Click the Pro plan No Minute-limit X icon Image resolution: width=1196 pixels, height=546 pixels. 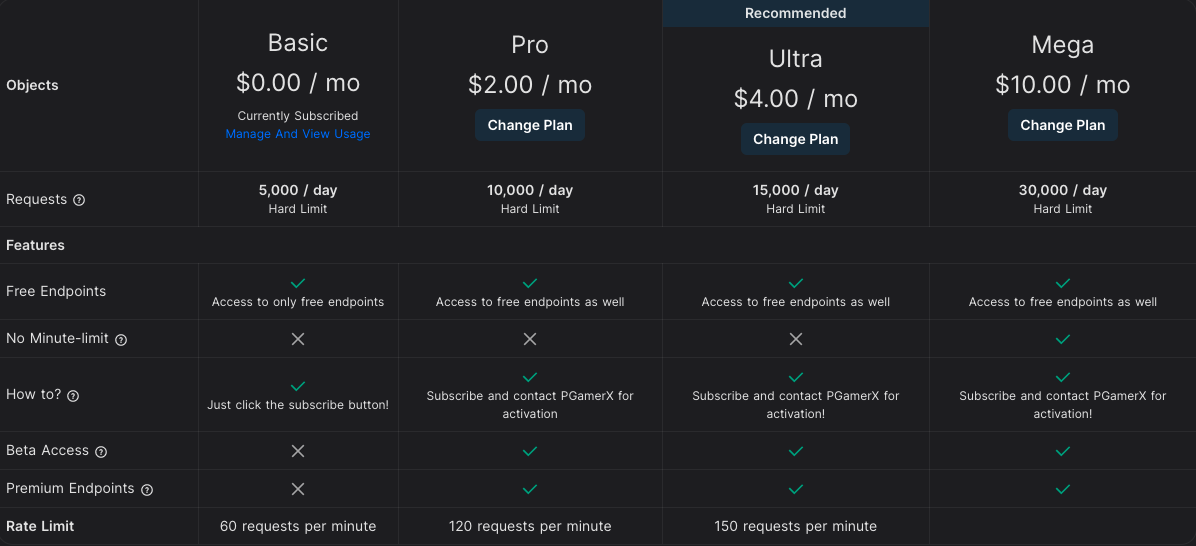[x=530, y=339]
